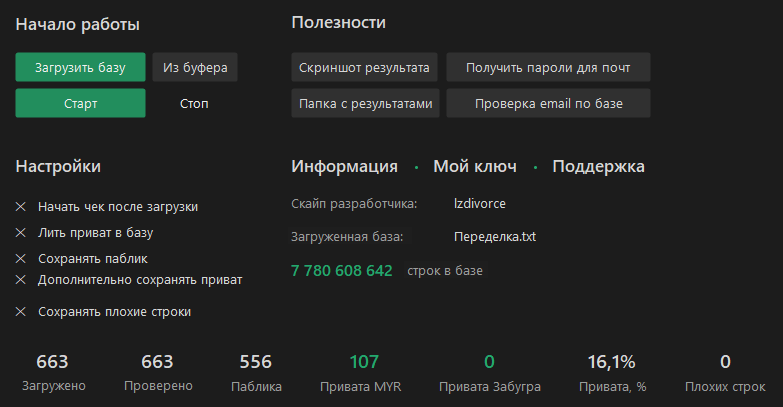
Task: Click the 663 Проверено counter
Action: (x=158, y=372)
